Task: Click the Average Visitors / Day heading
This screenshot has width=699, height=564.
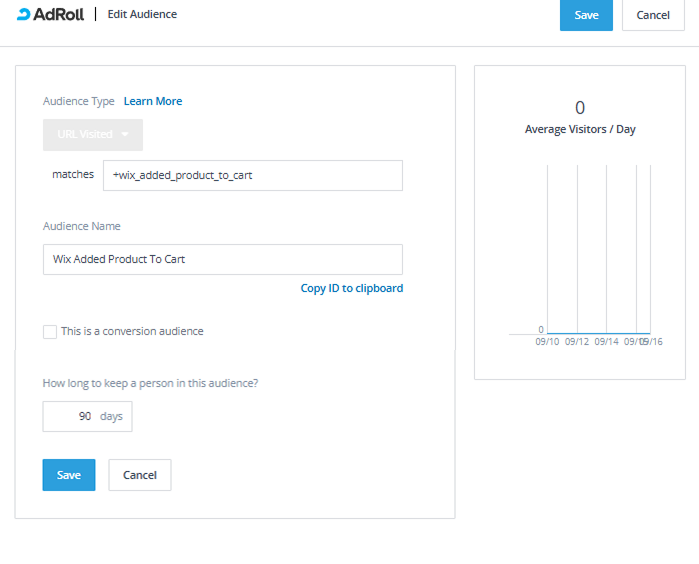Action: (x=580, y=129)
